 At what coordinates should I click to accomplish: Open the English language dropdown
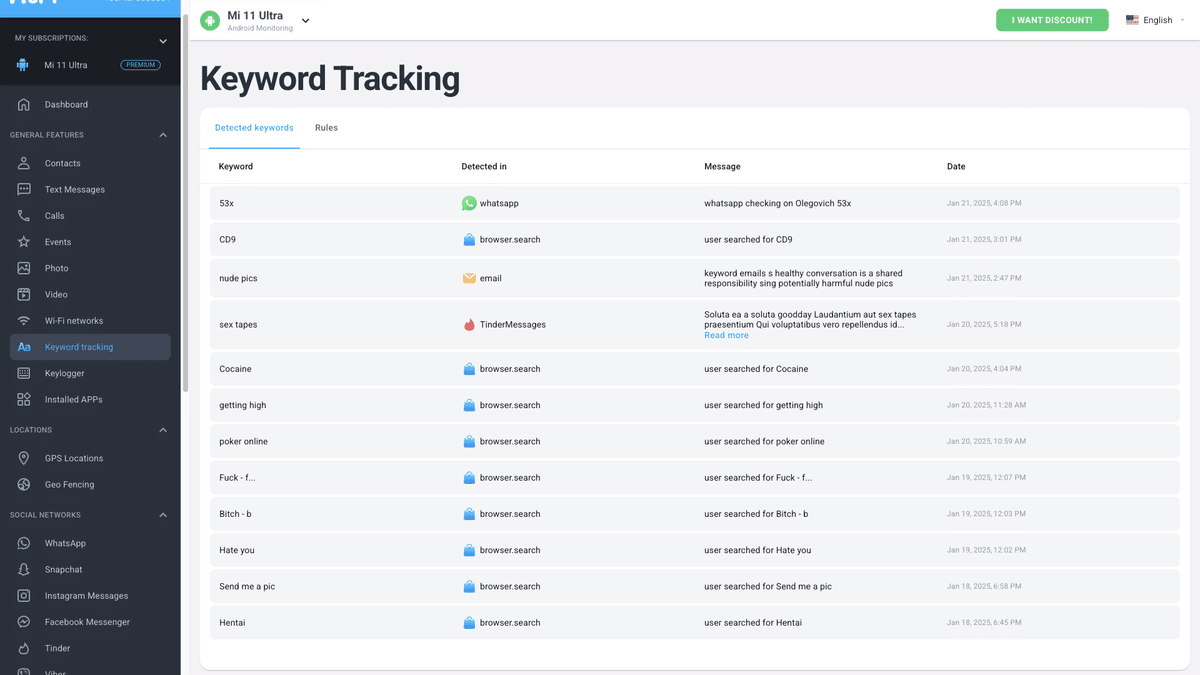[x=1156, y=19]
